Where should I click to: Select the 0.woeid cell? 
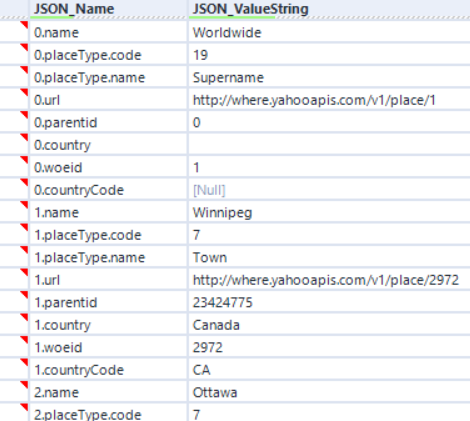point(108,167)
